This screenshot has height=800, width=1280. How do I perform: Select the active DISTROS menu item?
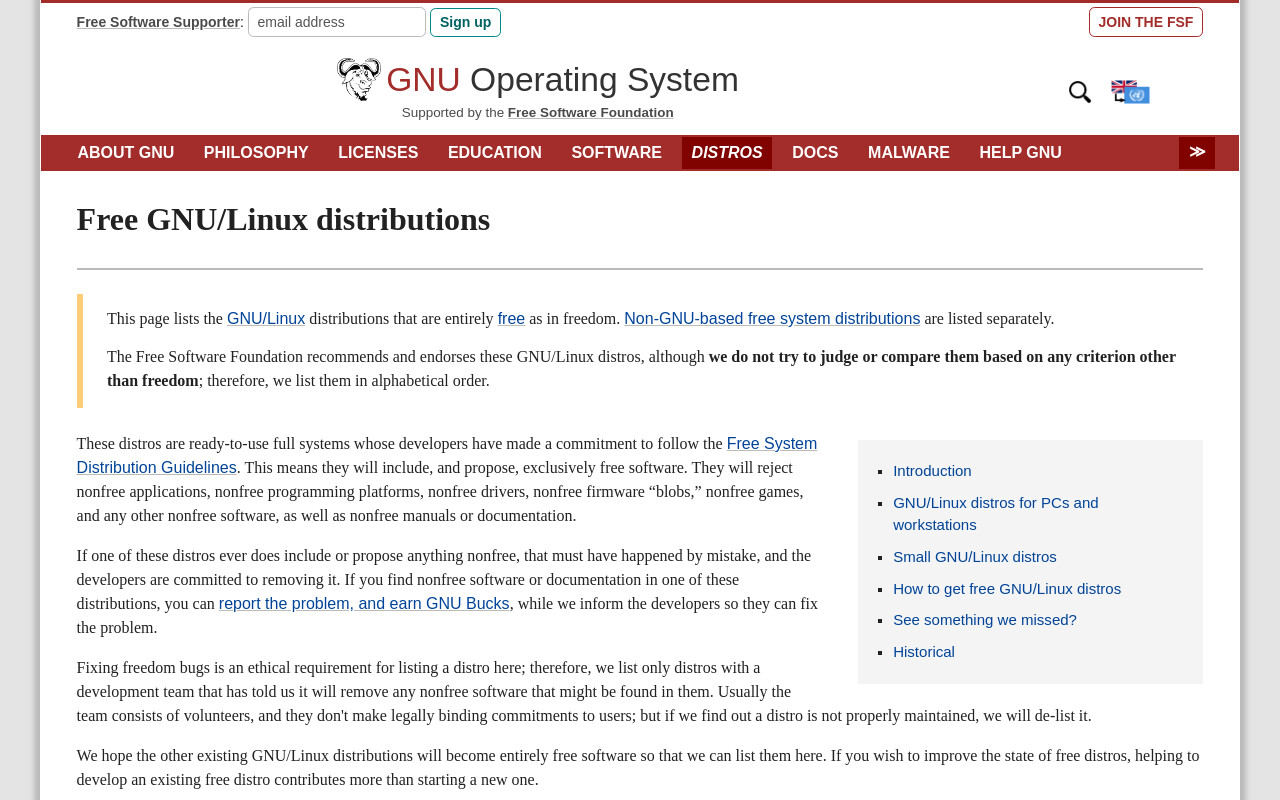727,153
